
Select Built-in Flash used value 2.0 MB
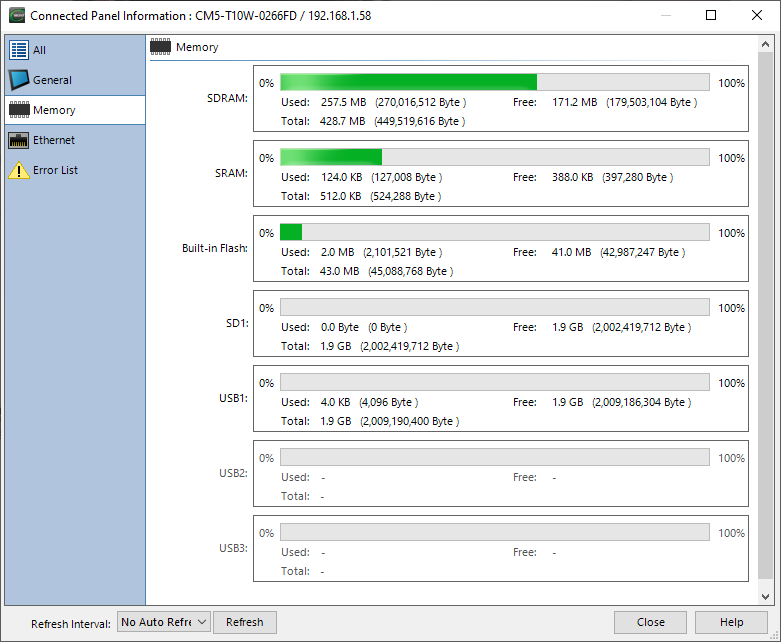[x=337, y=252]
